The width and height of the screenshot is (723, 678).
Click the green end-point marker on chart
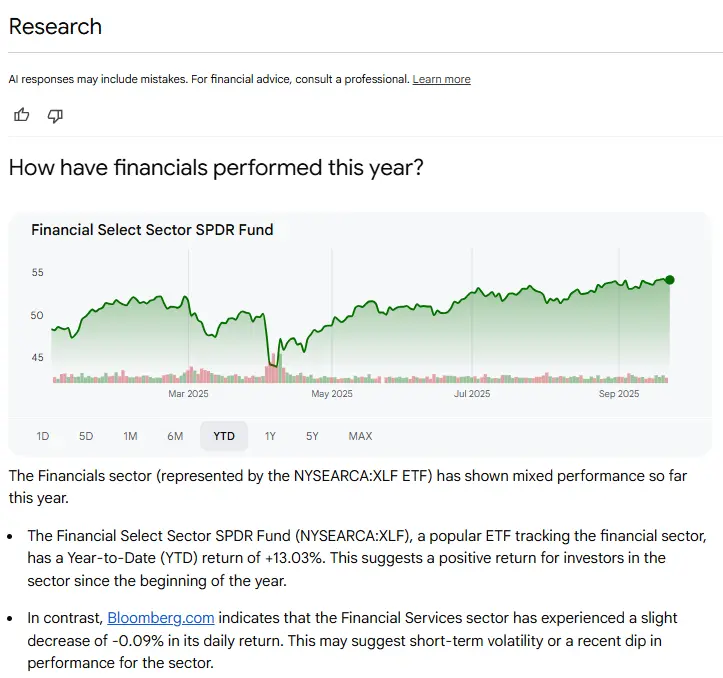669,280
